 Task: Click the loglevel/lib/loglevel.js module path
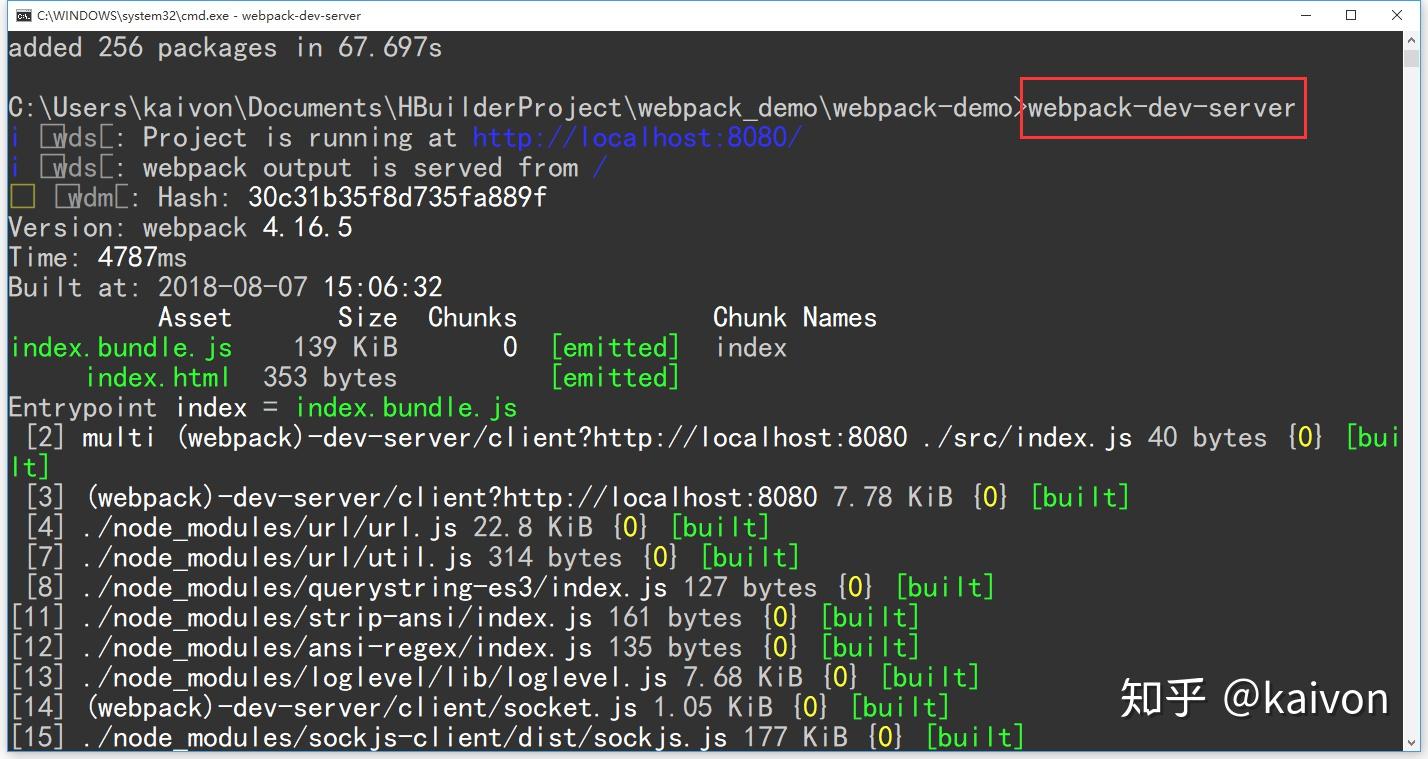tap(375, 677)
